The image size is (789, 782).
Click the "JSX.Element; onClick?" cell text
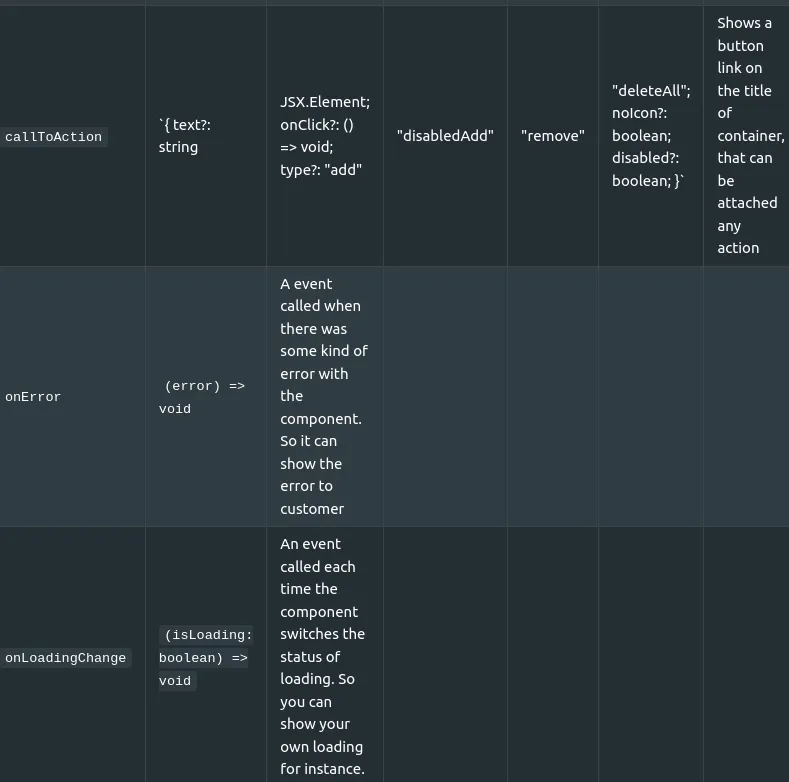point(325,136)
